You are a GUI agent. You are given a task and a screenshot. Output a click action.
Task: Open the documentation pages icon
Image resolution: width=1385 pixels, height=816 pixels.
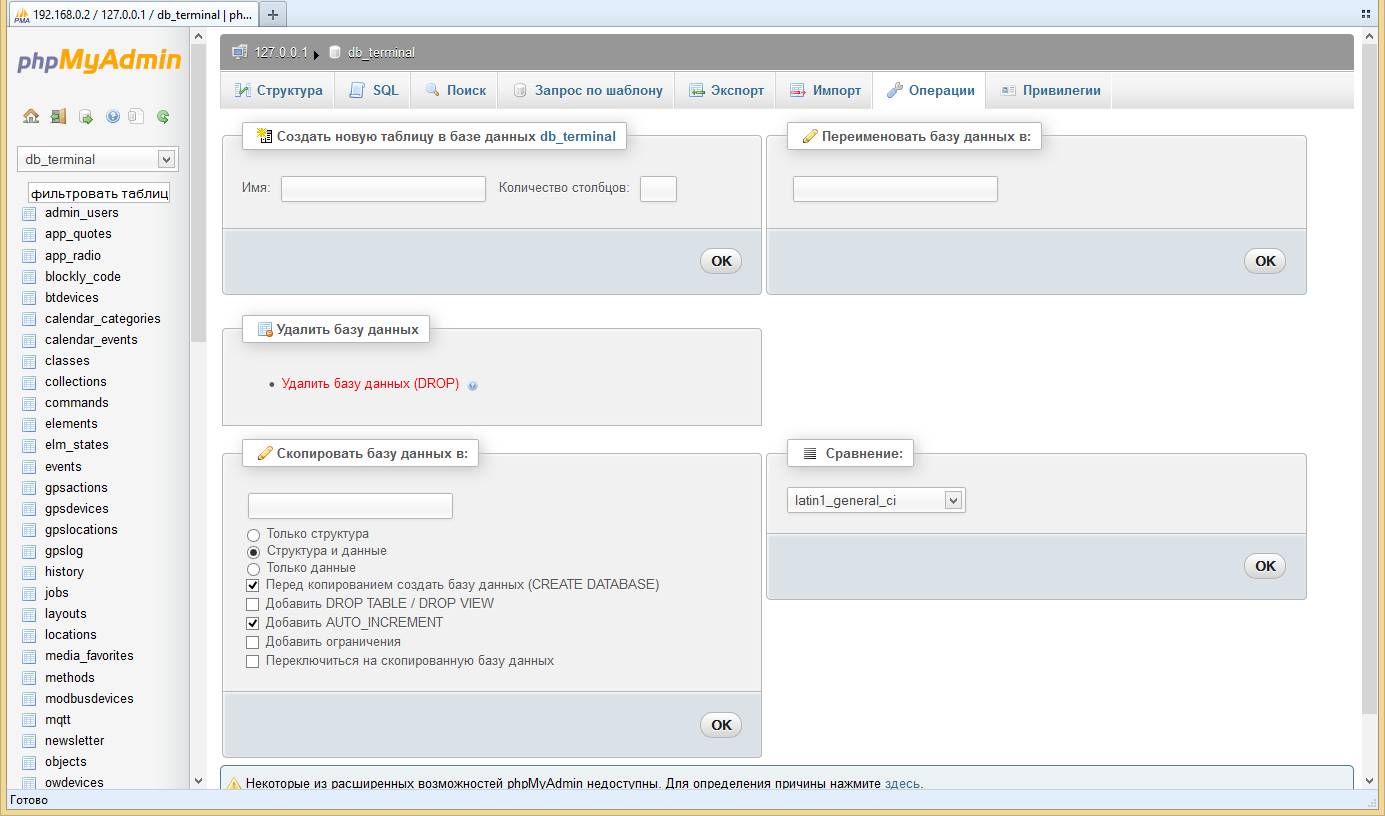tap(137, 116)
